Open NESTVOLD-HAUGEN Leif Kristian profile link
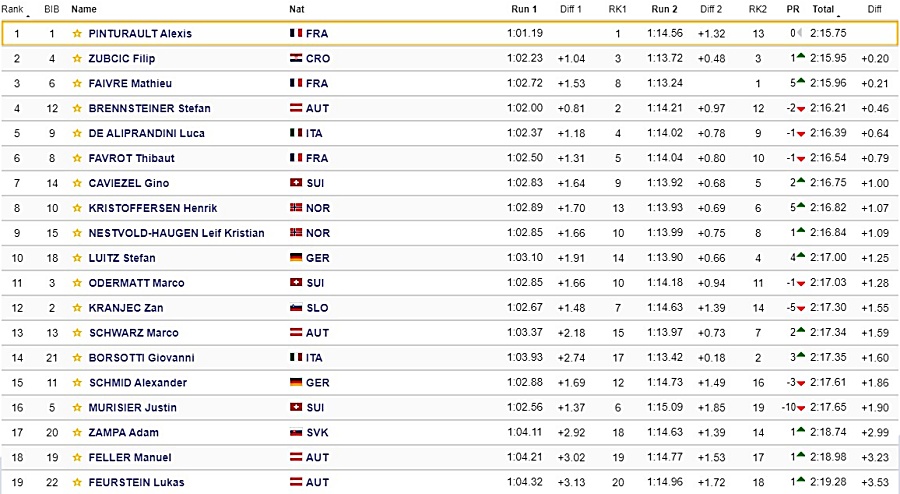This screenshot has width=900, height=494. (x=176, y=233)
